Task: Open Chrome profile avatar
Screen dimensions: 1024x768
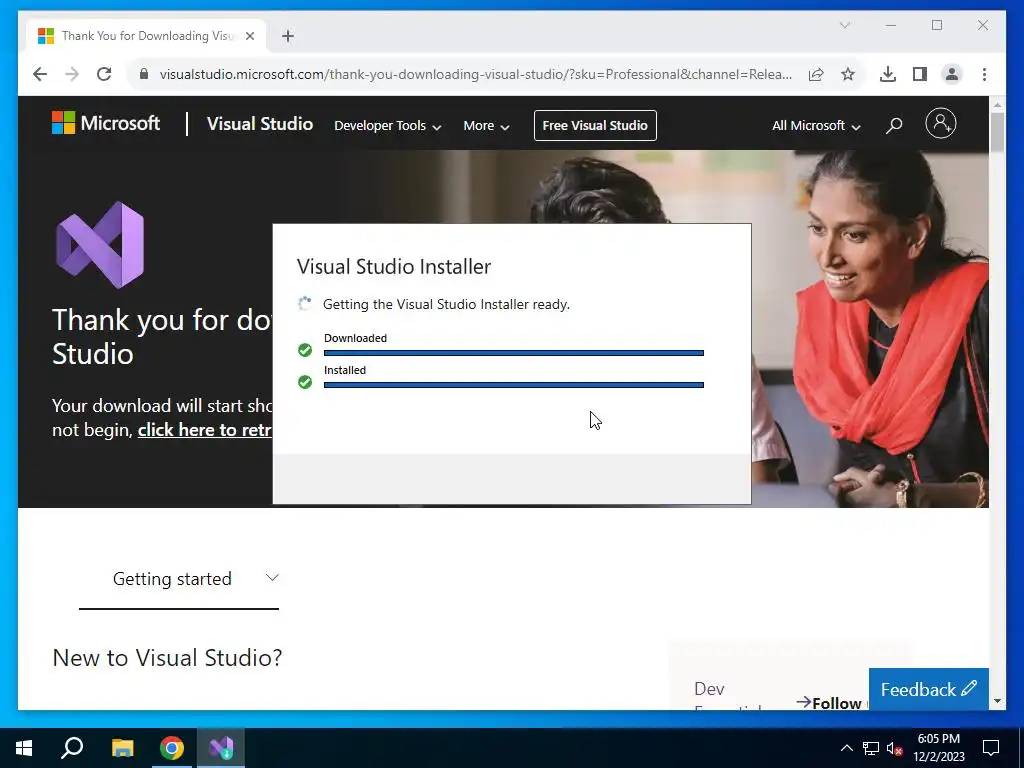Action: [x=952, y=74]
